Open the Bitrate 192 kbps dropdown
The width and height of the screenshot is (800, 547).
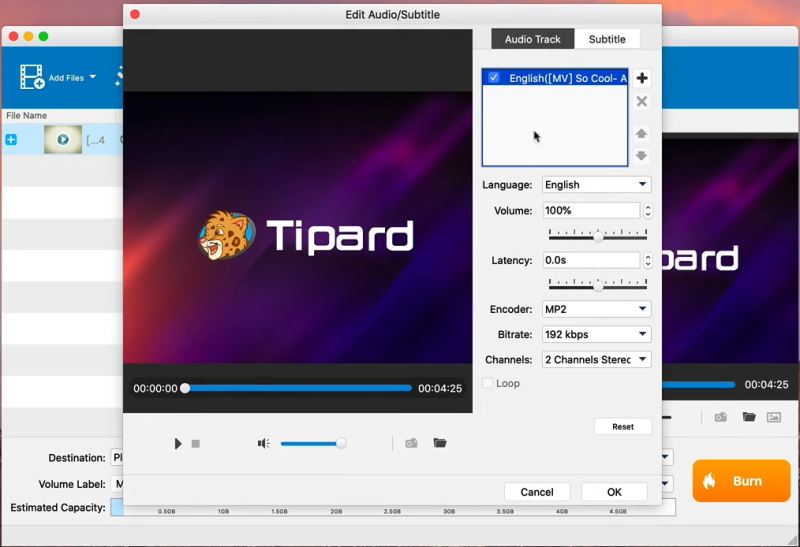point(596,335)
